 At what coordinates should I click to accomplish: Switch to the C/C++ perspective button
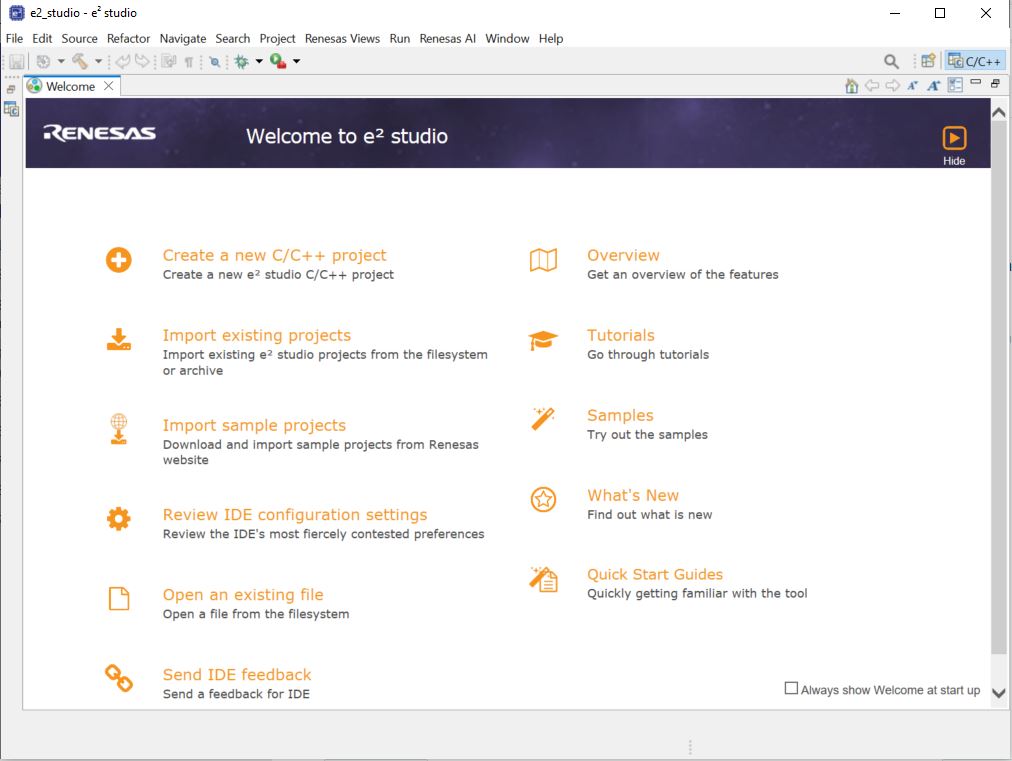[975, 61]
